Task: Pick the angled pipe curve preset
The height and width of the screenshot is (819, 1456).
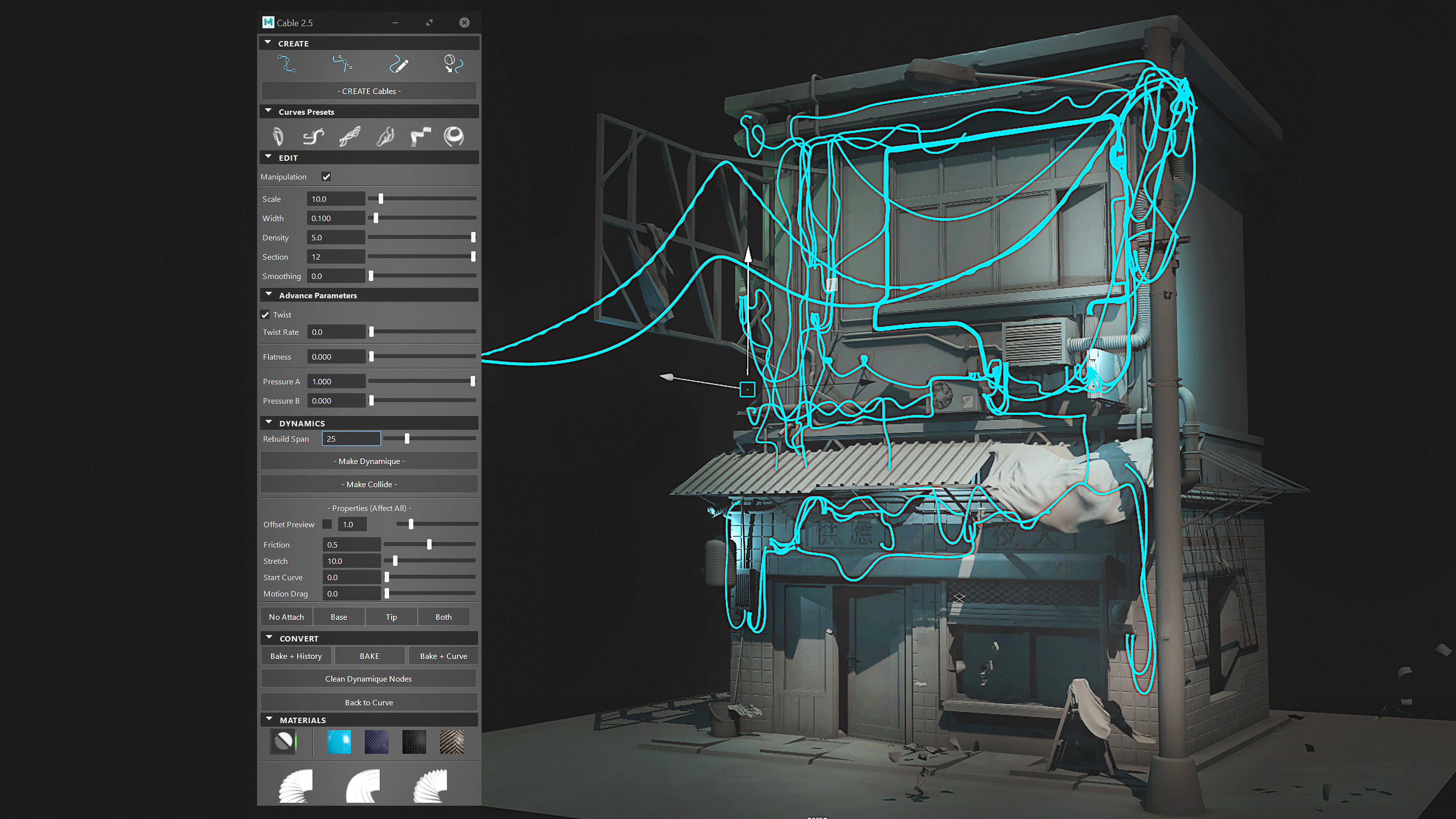Action: click(420, 136)
